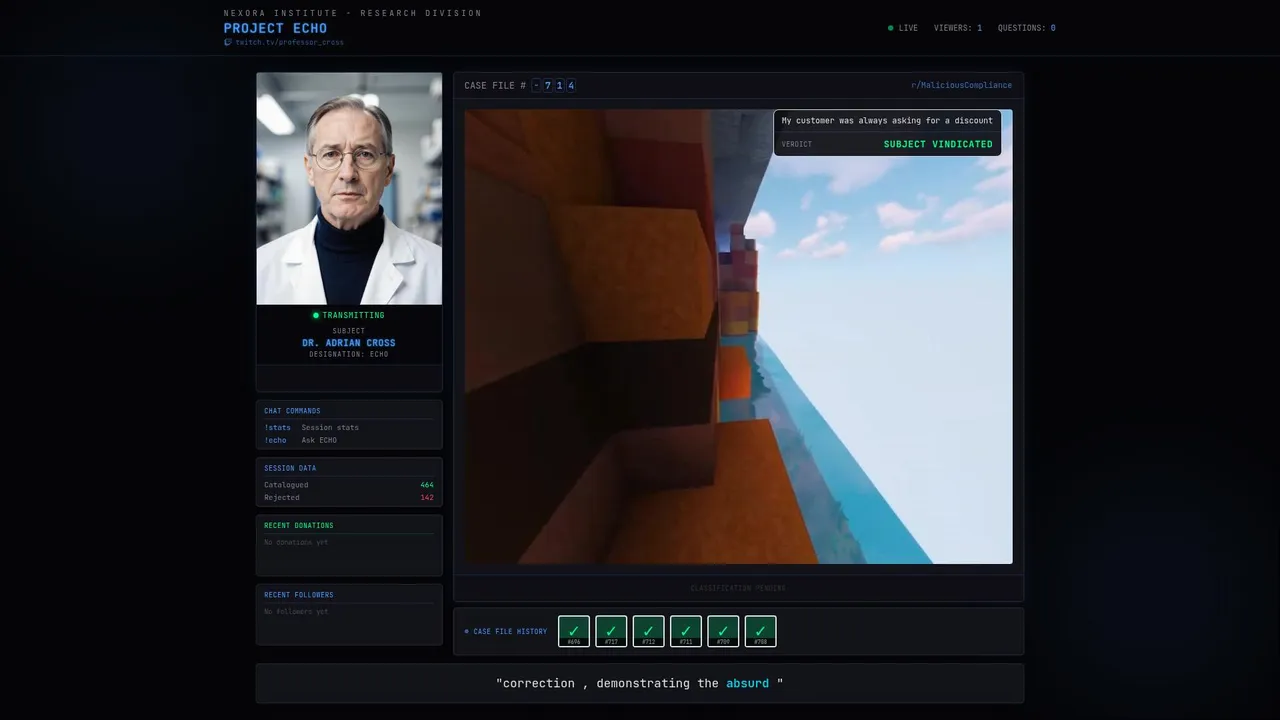Click the 'My customer was always asking' title
Screen dimensions: 1280x720
887,120
